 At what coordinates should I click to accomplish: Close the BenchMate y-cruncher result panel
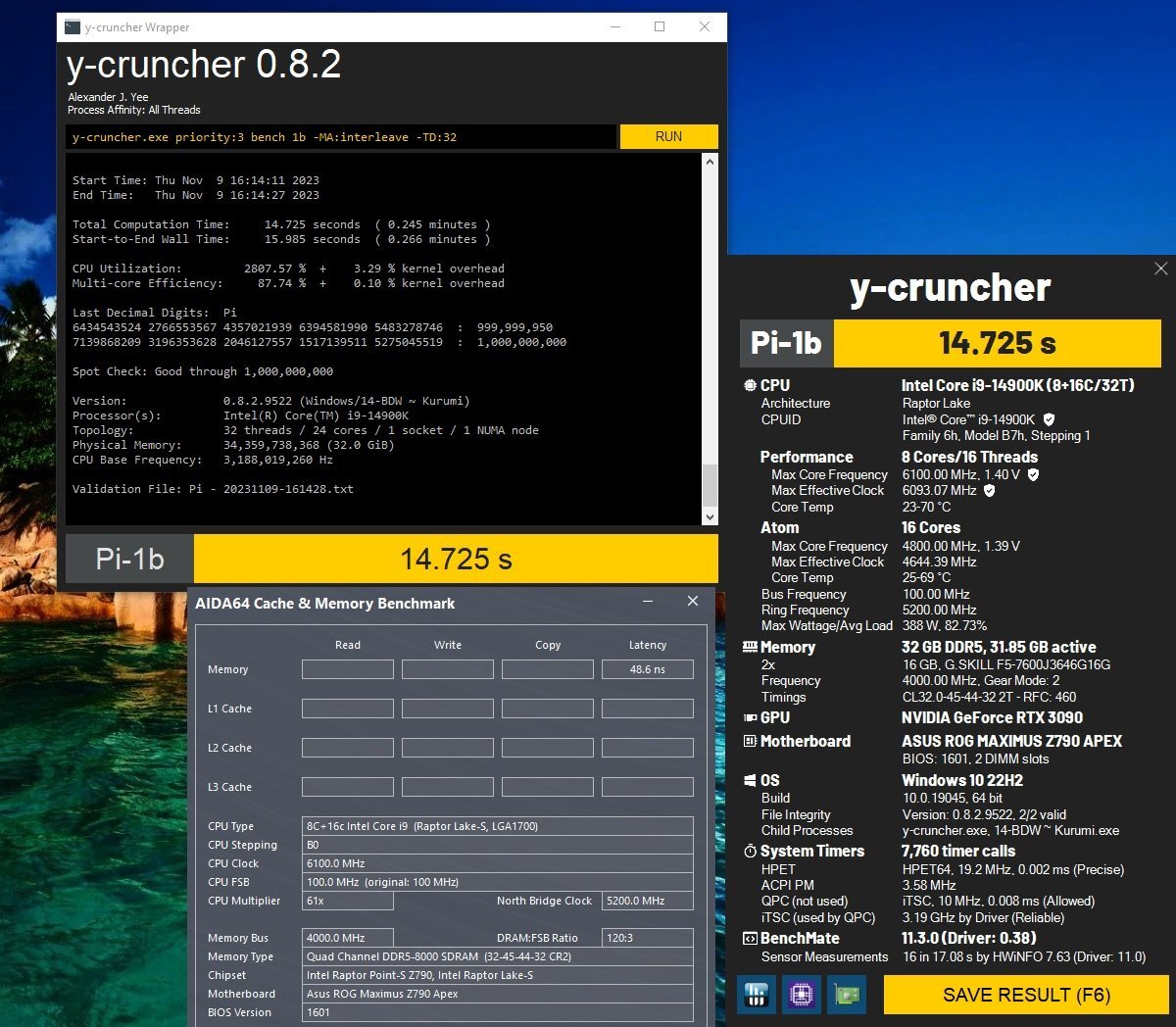point(1161,269)
